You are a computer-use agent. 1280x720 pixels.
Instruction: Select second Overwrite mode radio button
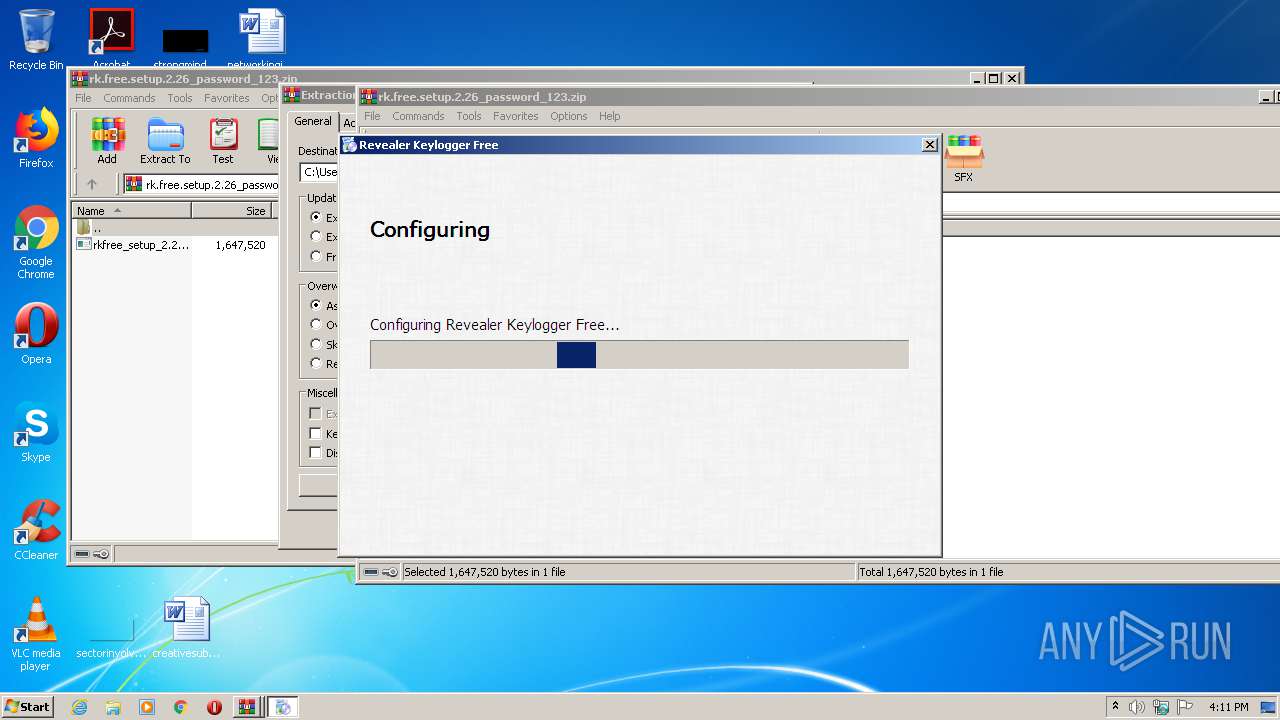tap(316, 324)
